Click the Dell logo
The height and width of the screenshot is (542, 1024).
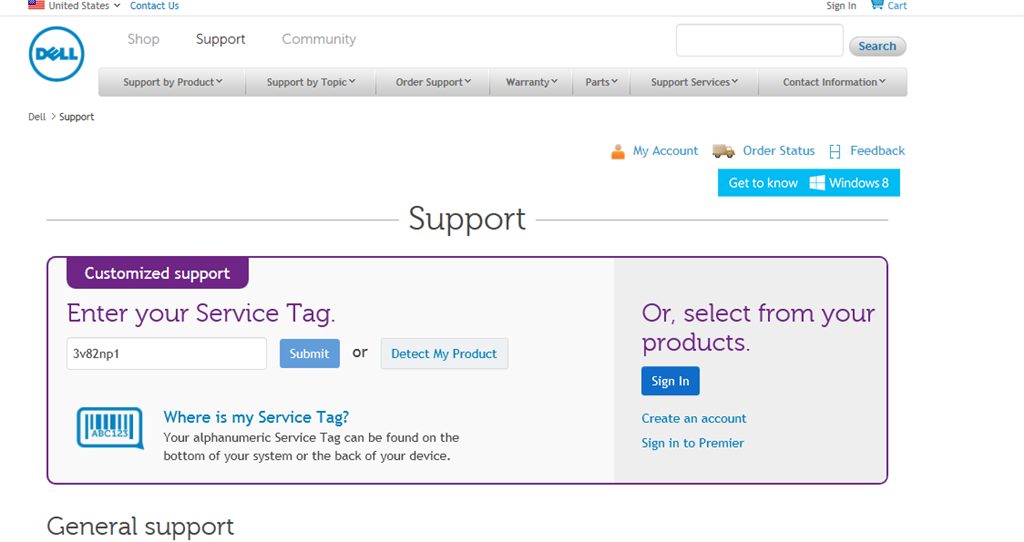(x=57, y=54)
